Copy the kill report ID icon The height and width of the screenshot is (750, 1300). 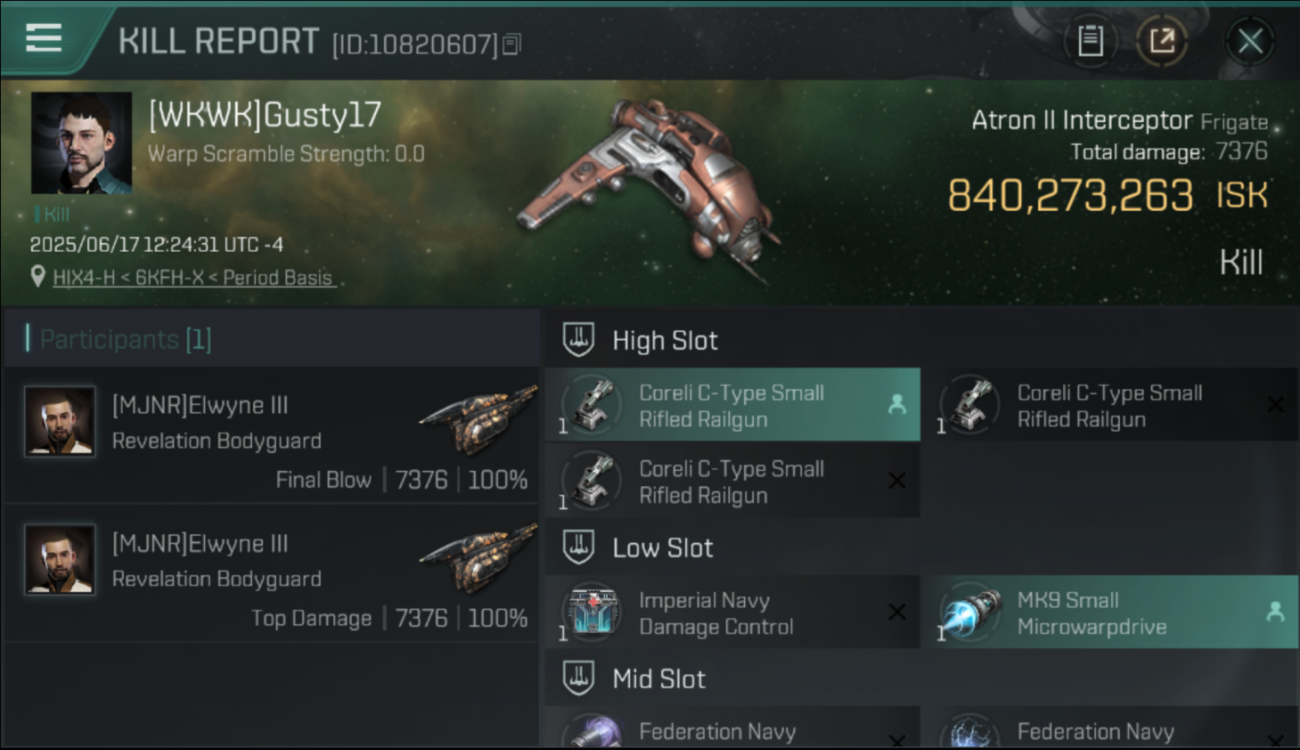click(x=512, y=44)
